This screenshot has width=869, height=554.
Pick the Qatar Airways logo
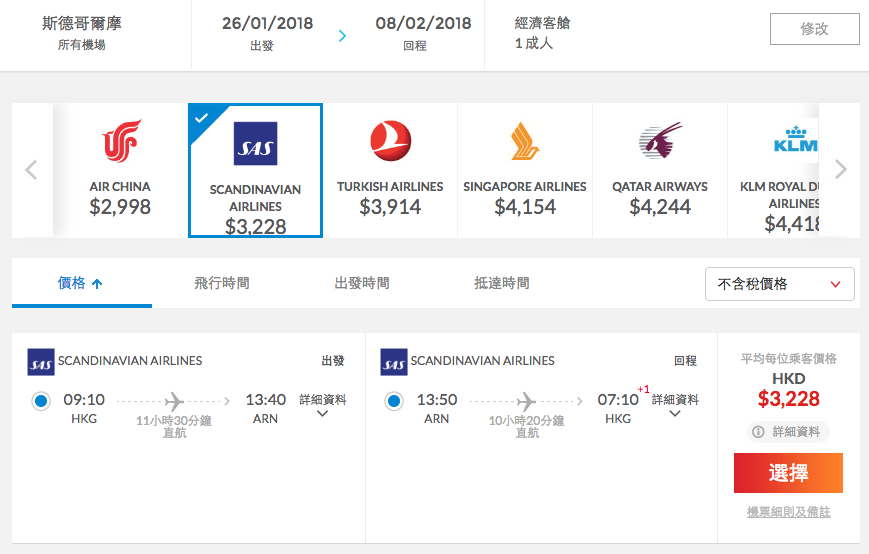(x=659, y=141)
